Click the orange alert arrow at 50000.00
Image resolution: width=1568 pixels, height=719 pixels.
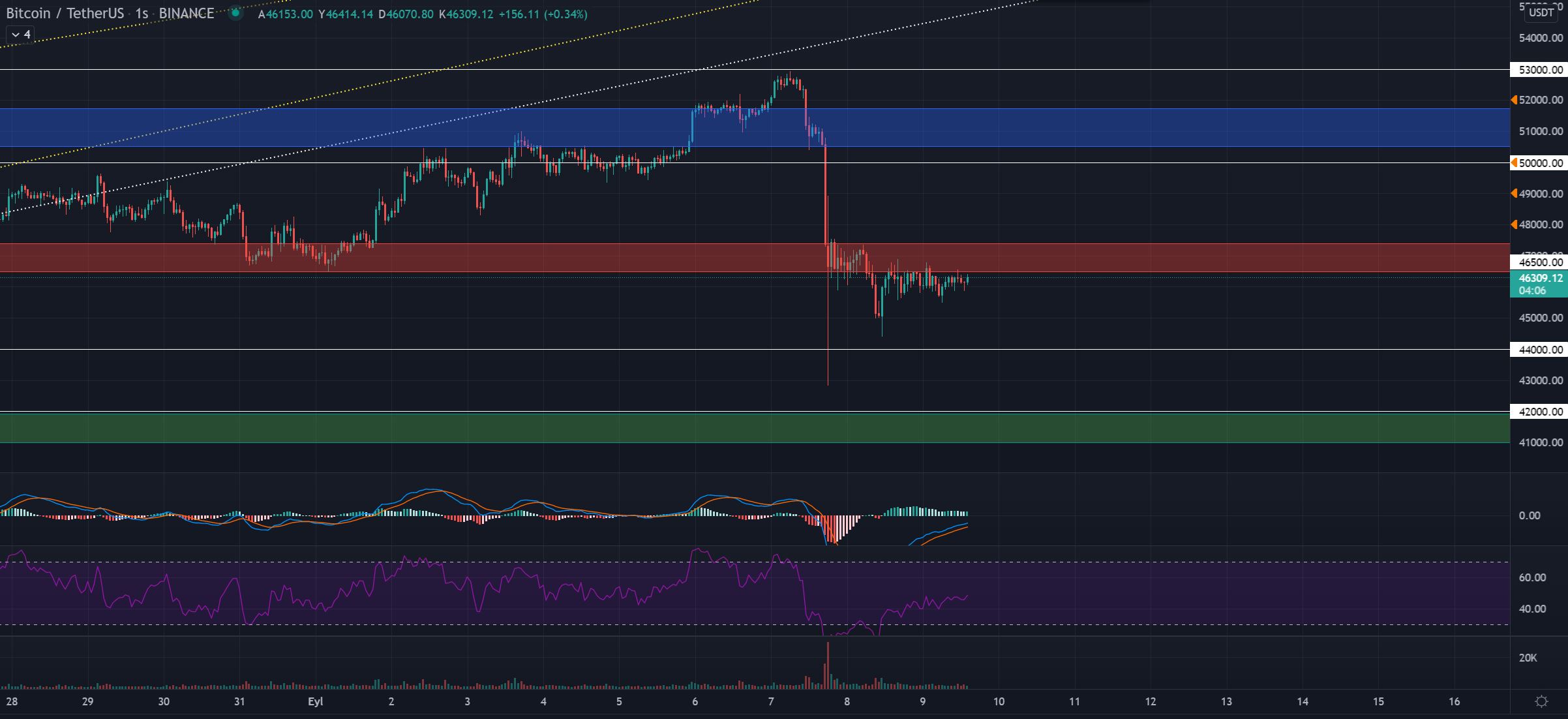click(1514, 163)
